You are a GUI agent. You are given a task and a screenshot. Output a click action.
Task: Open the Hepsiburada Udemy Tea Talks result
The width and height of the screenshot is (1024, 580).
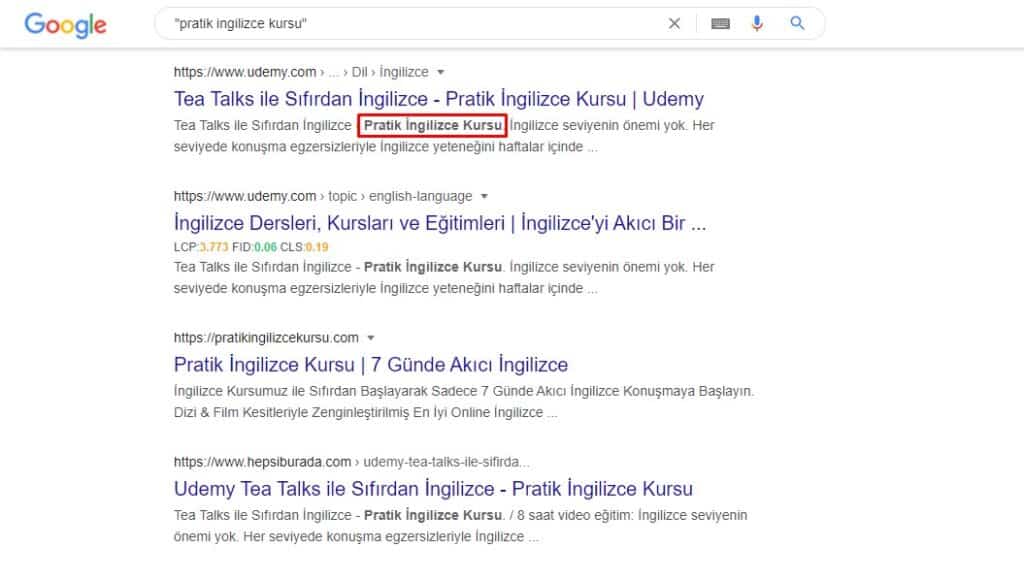pyautogui.click(x=432, y=489)
